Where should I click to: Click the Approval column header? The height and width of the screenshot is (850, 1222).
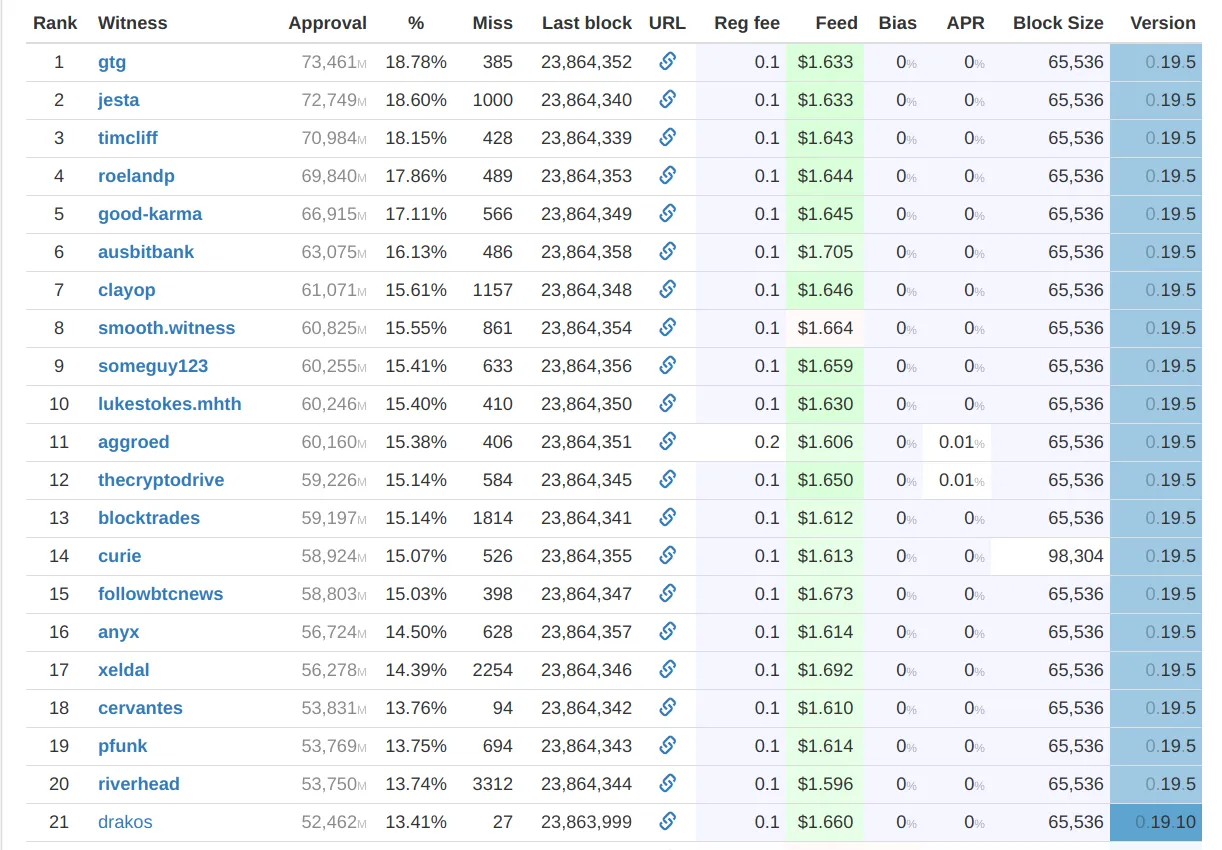[328, 23]
